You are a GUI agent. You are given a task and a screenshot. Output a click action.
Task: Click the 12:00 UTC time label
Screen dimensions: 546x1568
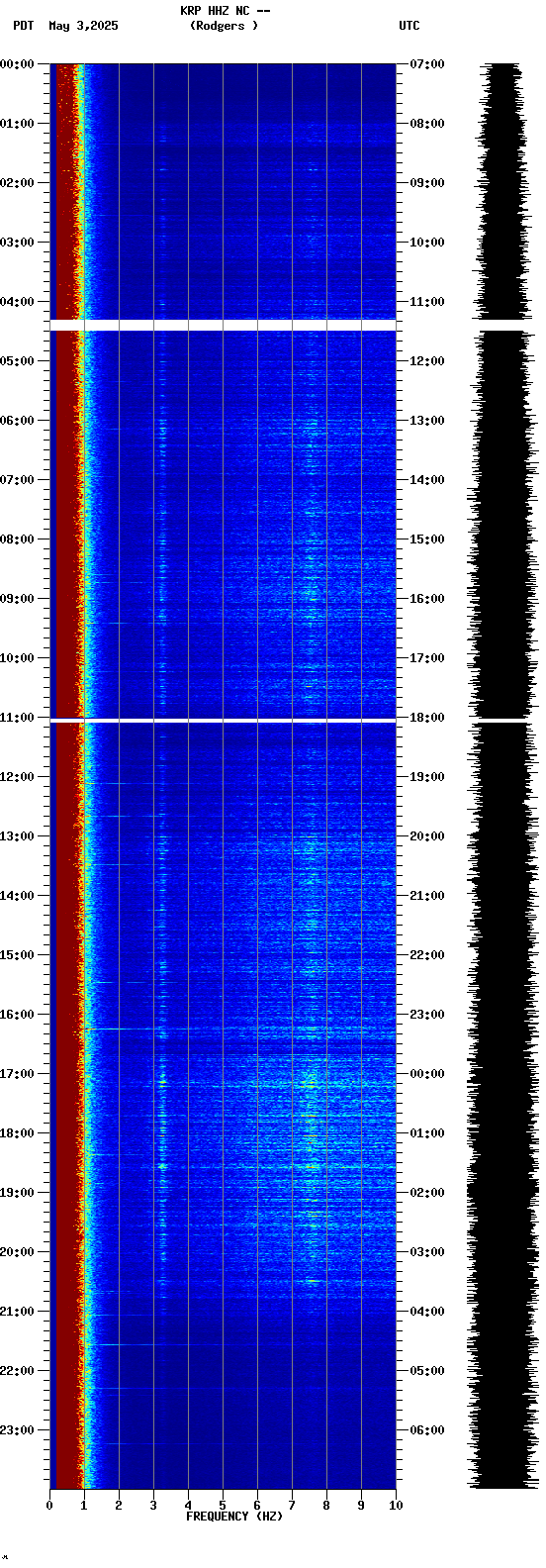[x=427, y=361]
